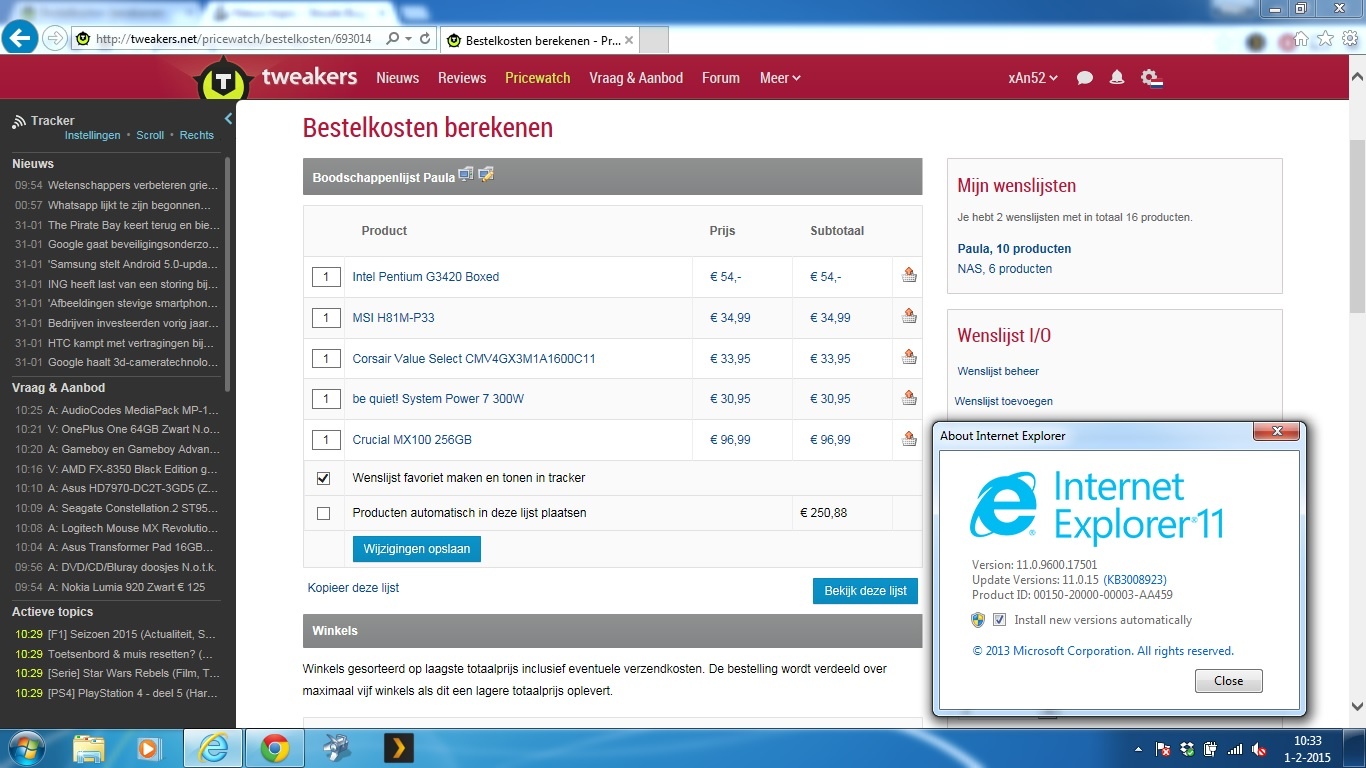Click the muted volume tray icon

tap(1258, 749)
